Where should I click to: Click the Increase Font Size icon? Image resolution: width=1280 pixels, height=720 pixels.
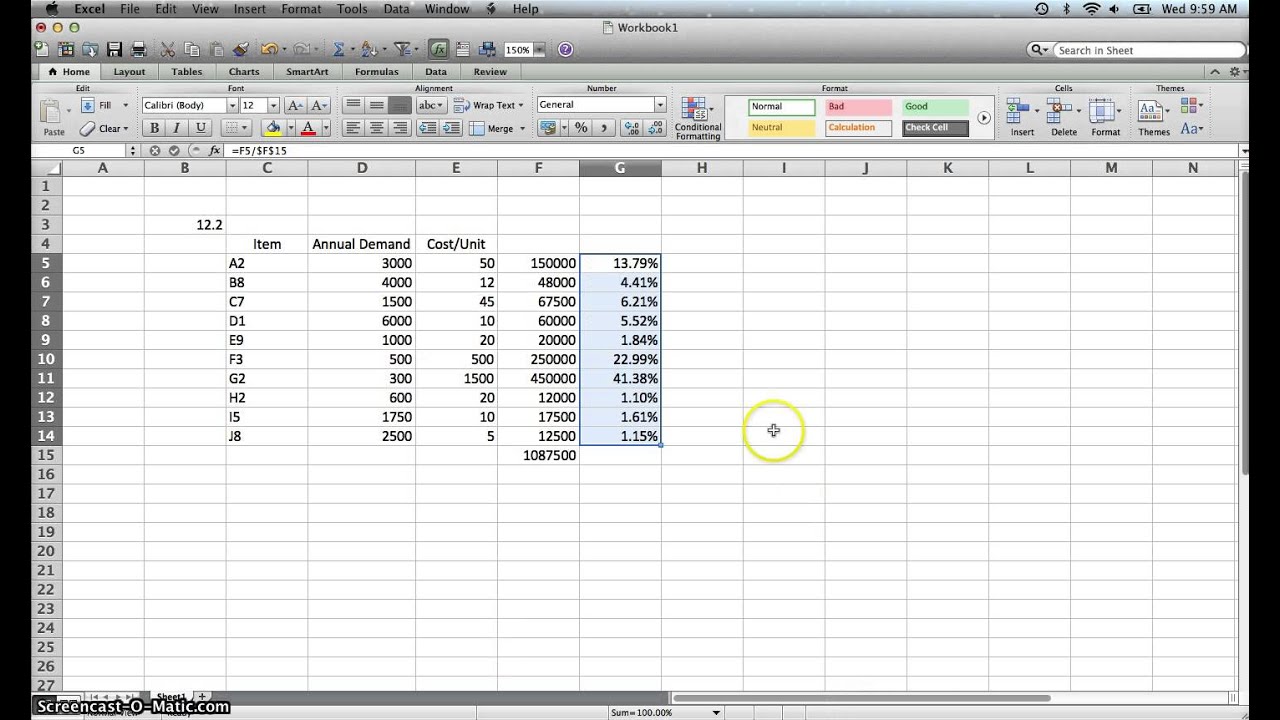tap(295, 105)
